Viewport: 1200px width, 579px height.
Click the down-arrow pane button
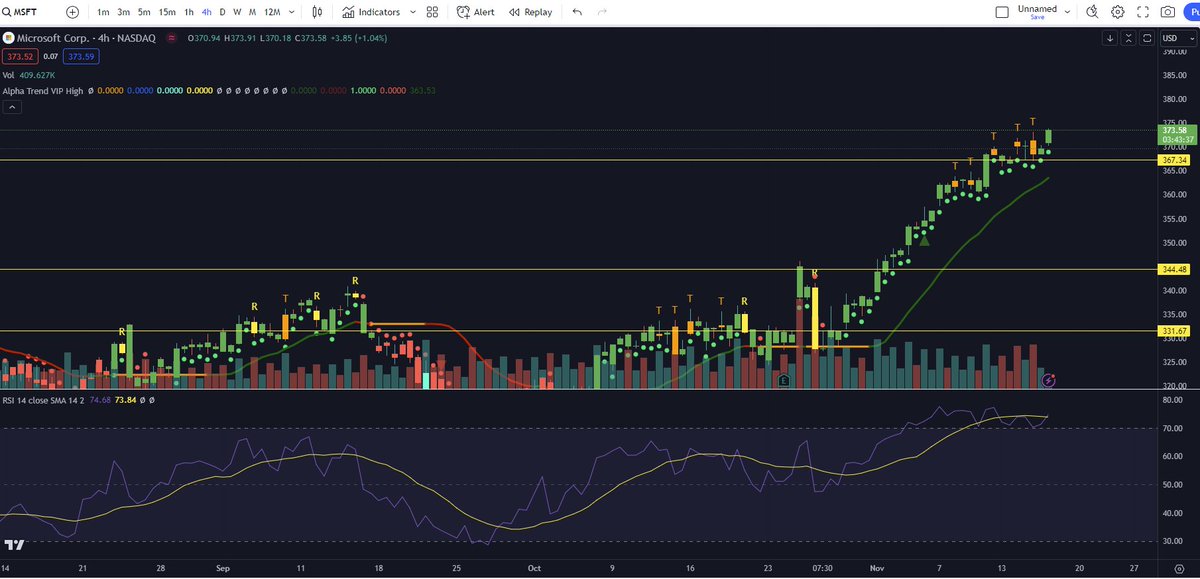(x=1111, y=38)
